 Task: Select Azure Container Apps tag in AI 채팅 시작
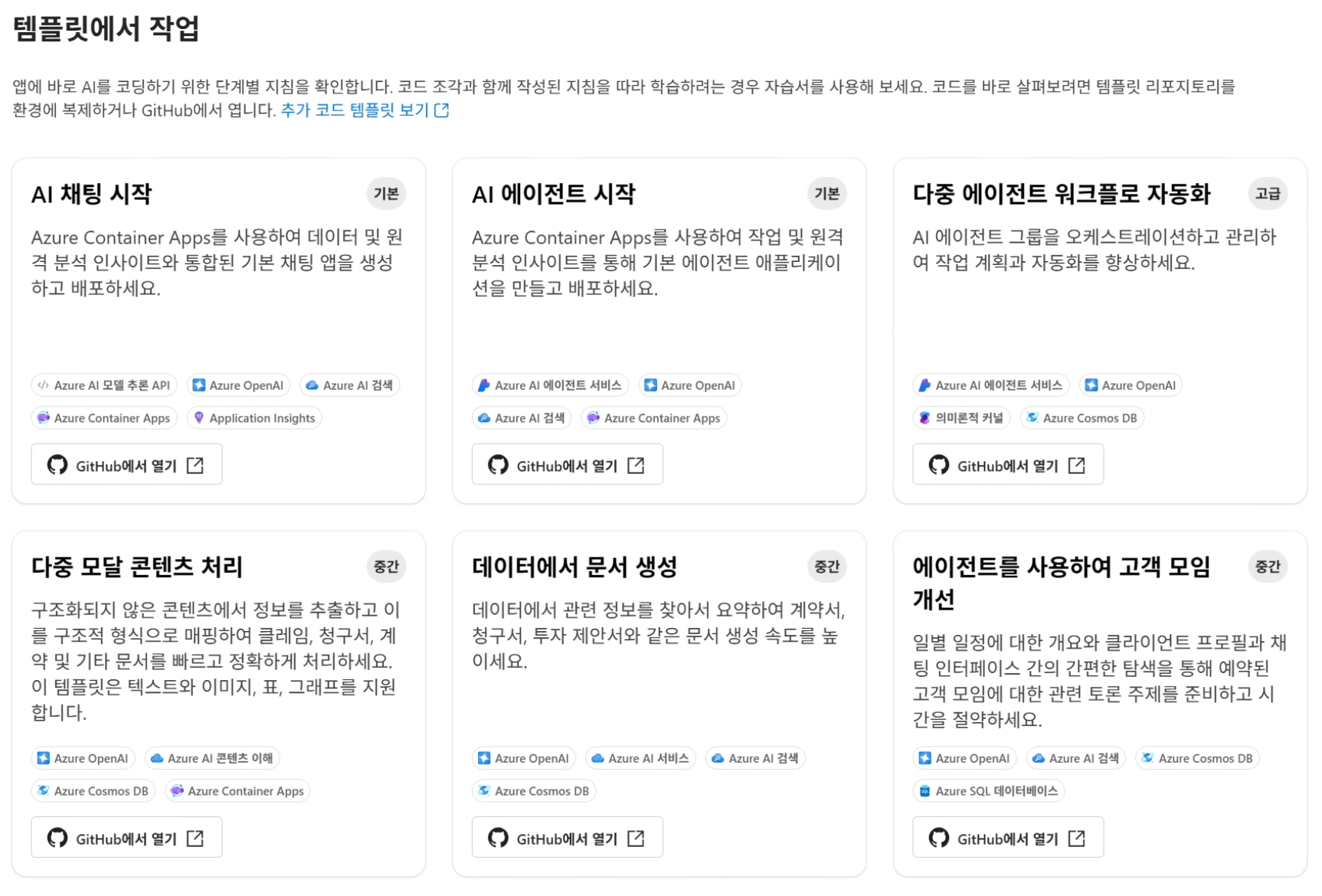coord(104,418)
